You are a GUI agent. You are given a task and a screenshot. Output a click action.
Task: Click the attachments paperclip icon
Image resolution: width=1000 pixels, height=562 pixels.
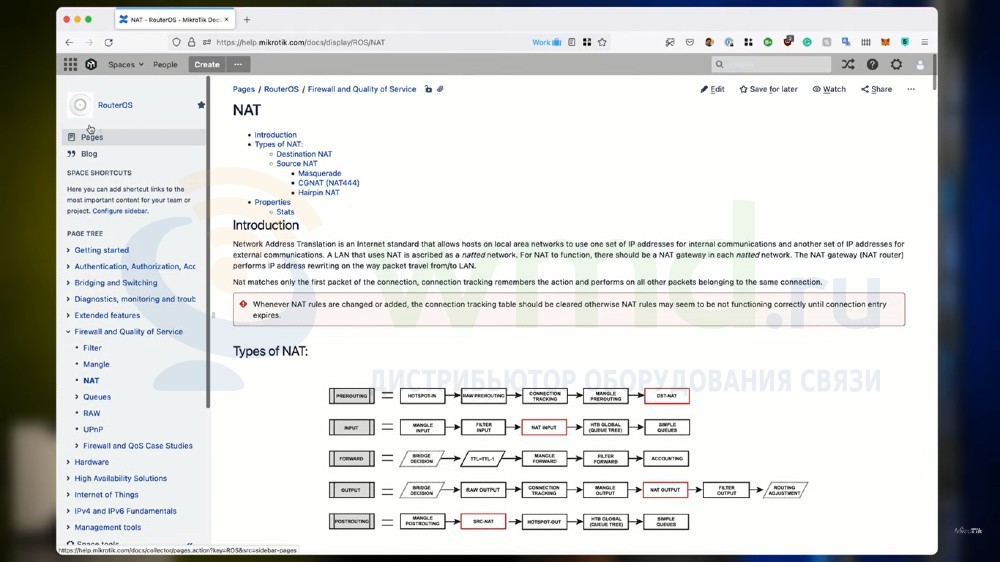point(440,89)
